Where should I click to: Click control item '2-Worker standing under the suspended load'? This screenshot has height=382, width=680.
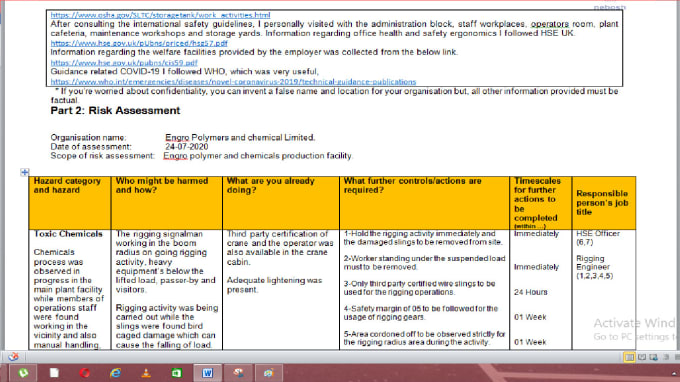tap(424, 263)
